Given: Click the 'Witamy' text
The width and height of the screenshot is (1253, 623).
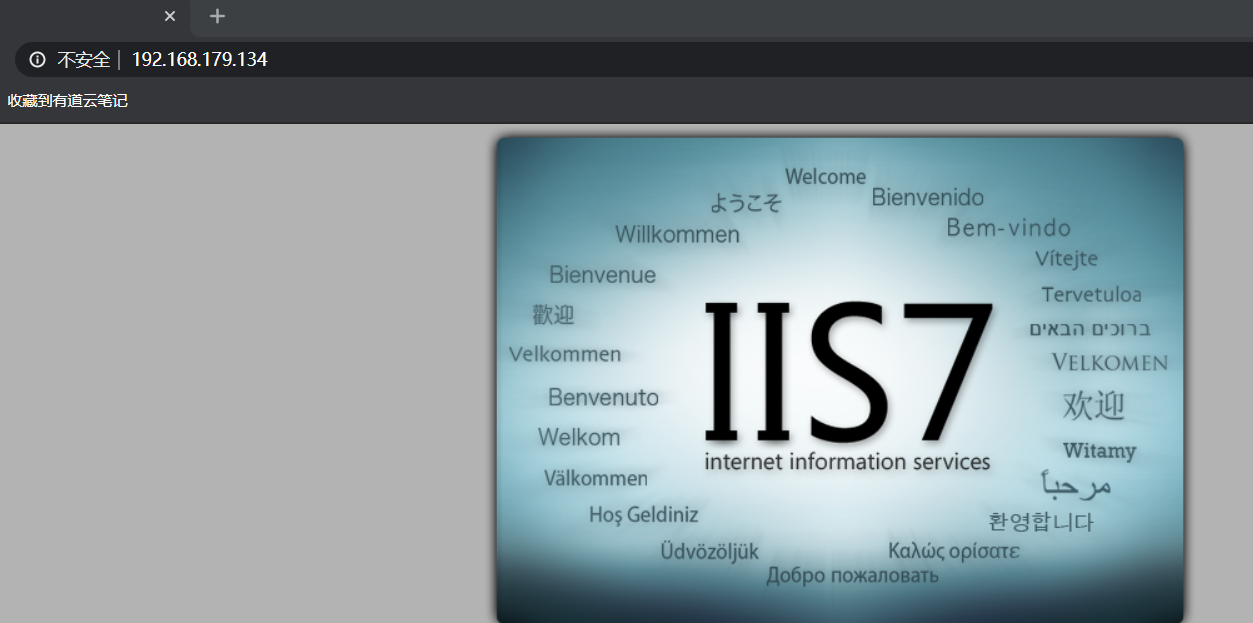Looking at the screenshot, I should (x=1099, y=451).
